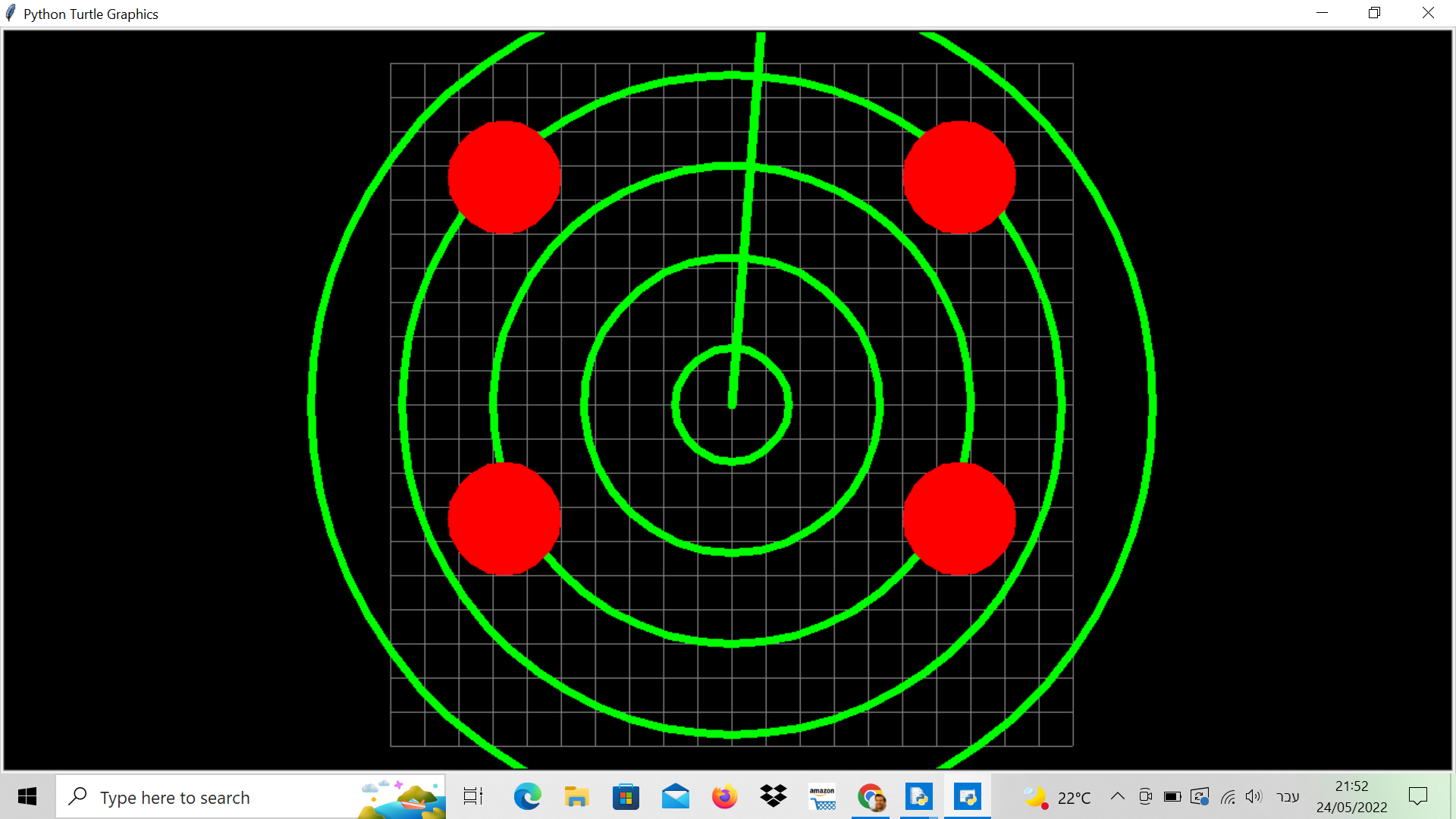Click the turtle feather icon in title bar

click(x=11, y=13)
